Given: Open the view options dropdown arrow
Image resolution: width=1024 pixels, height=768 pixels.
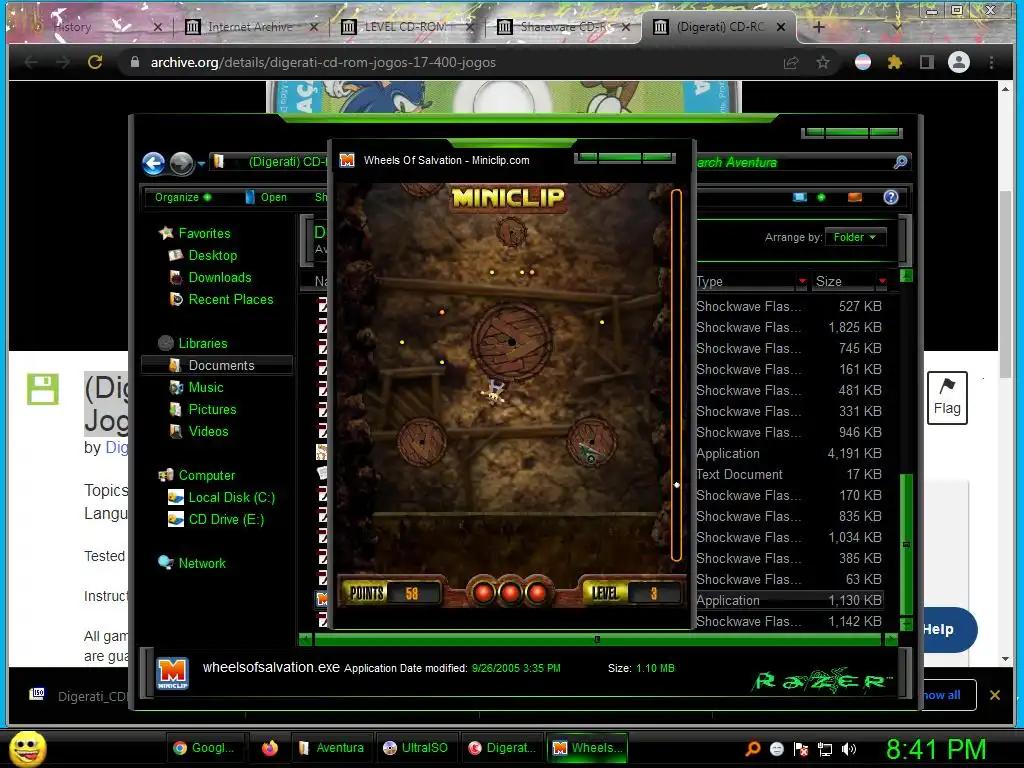Looking at the screenshot, I should 821,197.
